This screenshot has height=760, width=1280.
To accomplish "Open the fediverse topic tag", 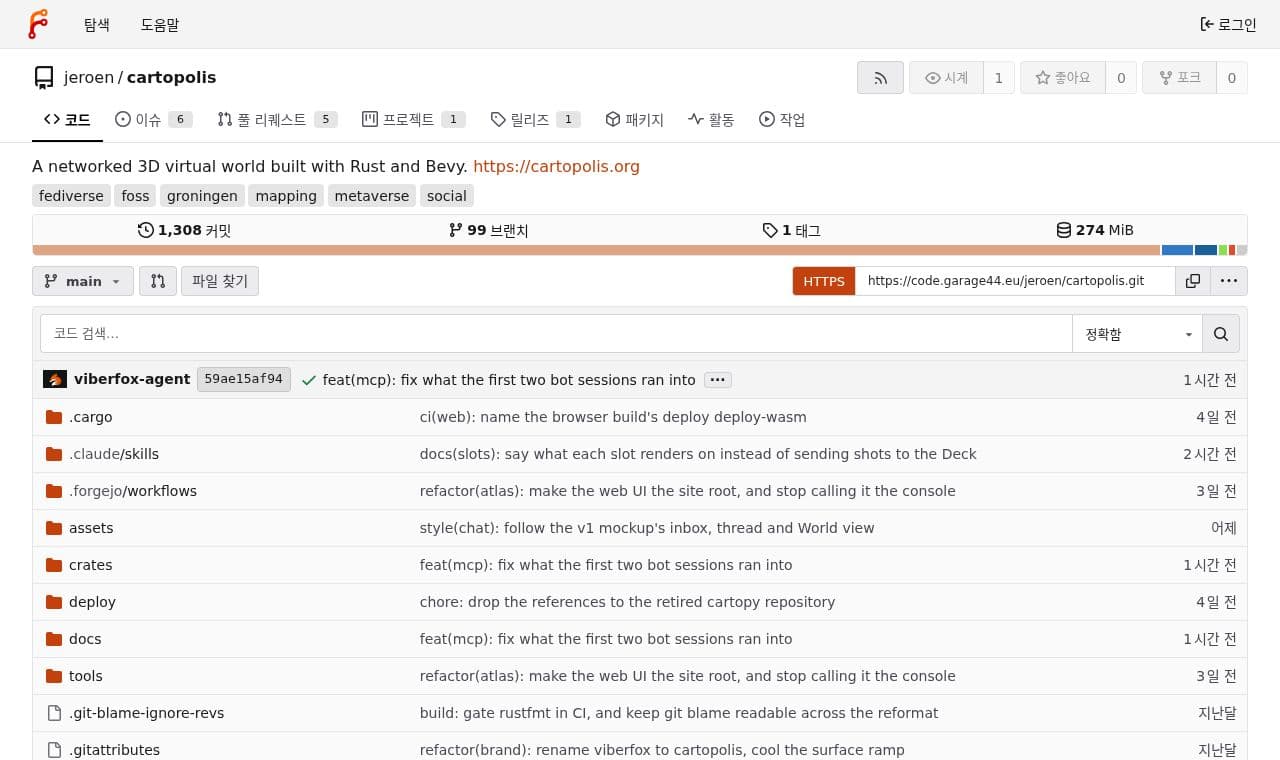I will click(71, 196).
